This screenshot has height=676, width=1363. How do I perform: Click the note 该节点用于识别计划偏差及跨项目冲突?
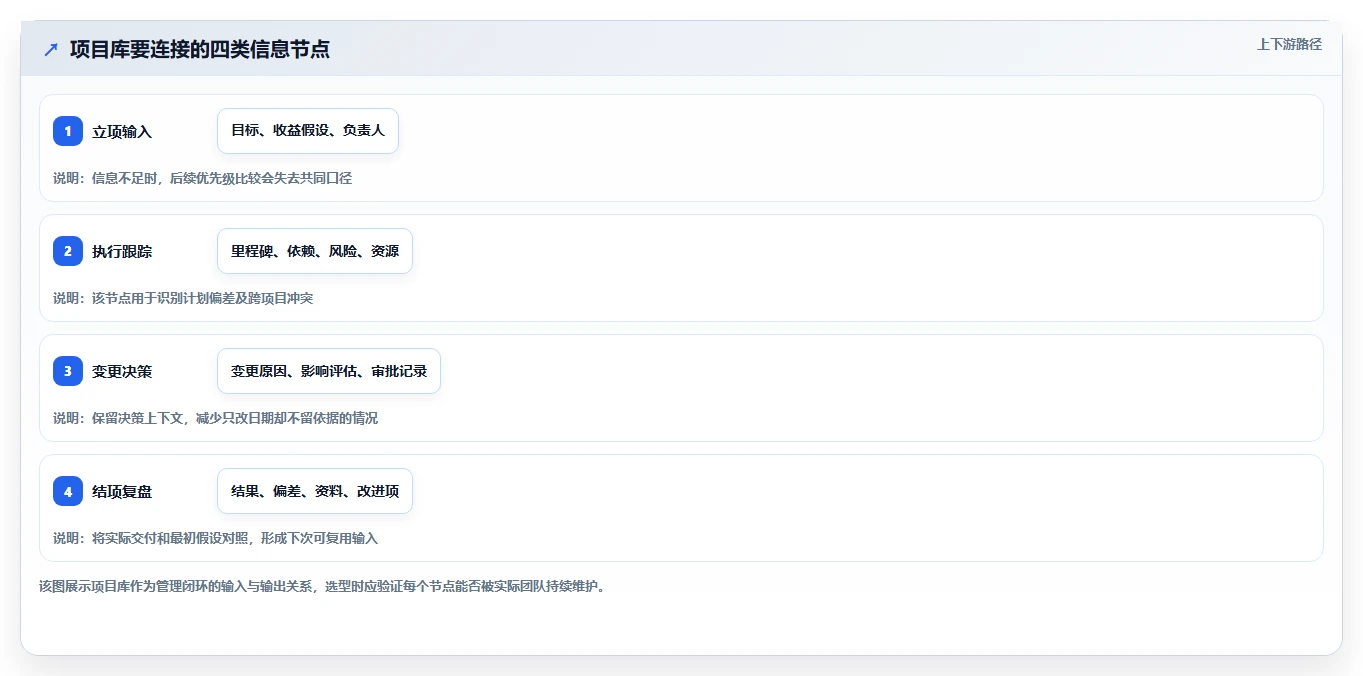point(203,298)
